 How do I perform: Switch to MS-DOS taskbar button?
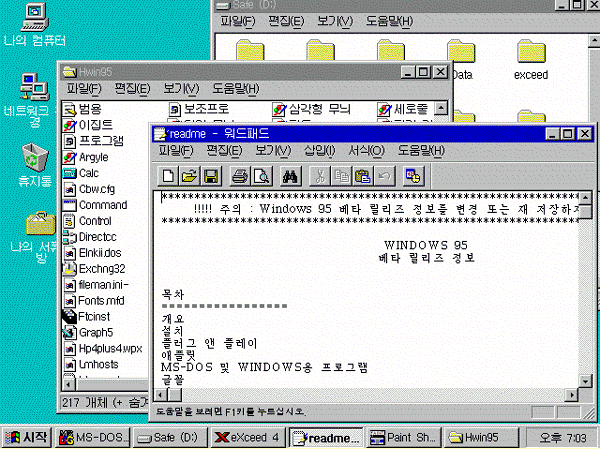tap(93, 437)
